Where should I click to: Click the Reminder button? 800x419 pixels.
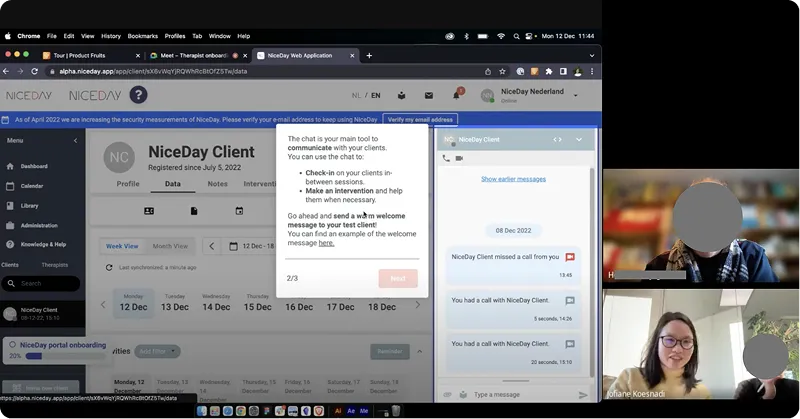(390, 351)
